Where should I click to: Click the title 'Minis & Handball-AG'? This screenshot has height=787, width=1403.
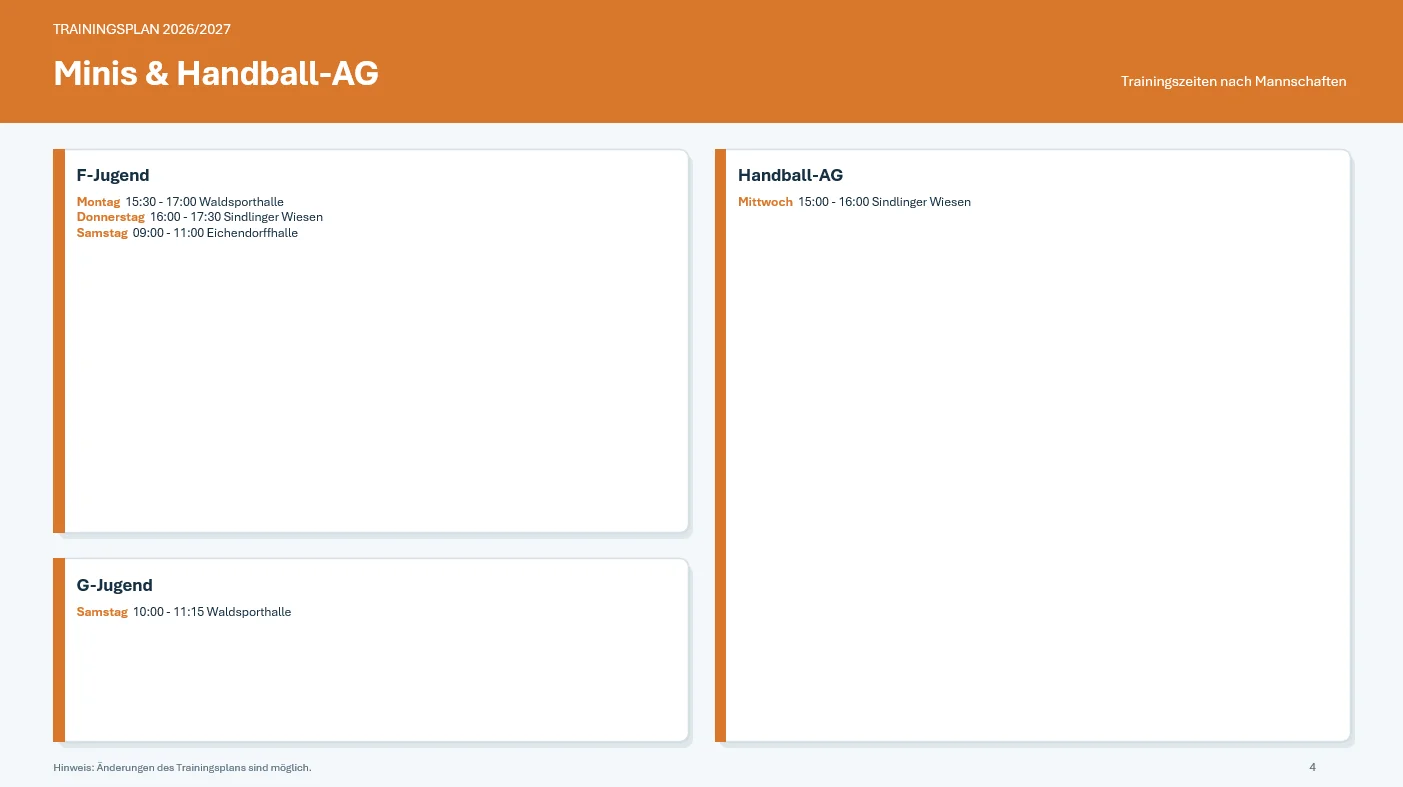tap(216, 73)
